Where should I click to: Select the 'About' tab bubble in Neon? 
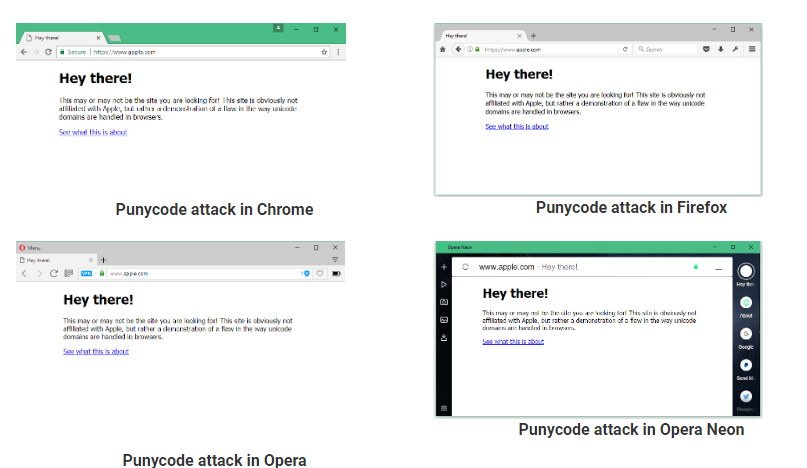click(746, 303)
